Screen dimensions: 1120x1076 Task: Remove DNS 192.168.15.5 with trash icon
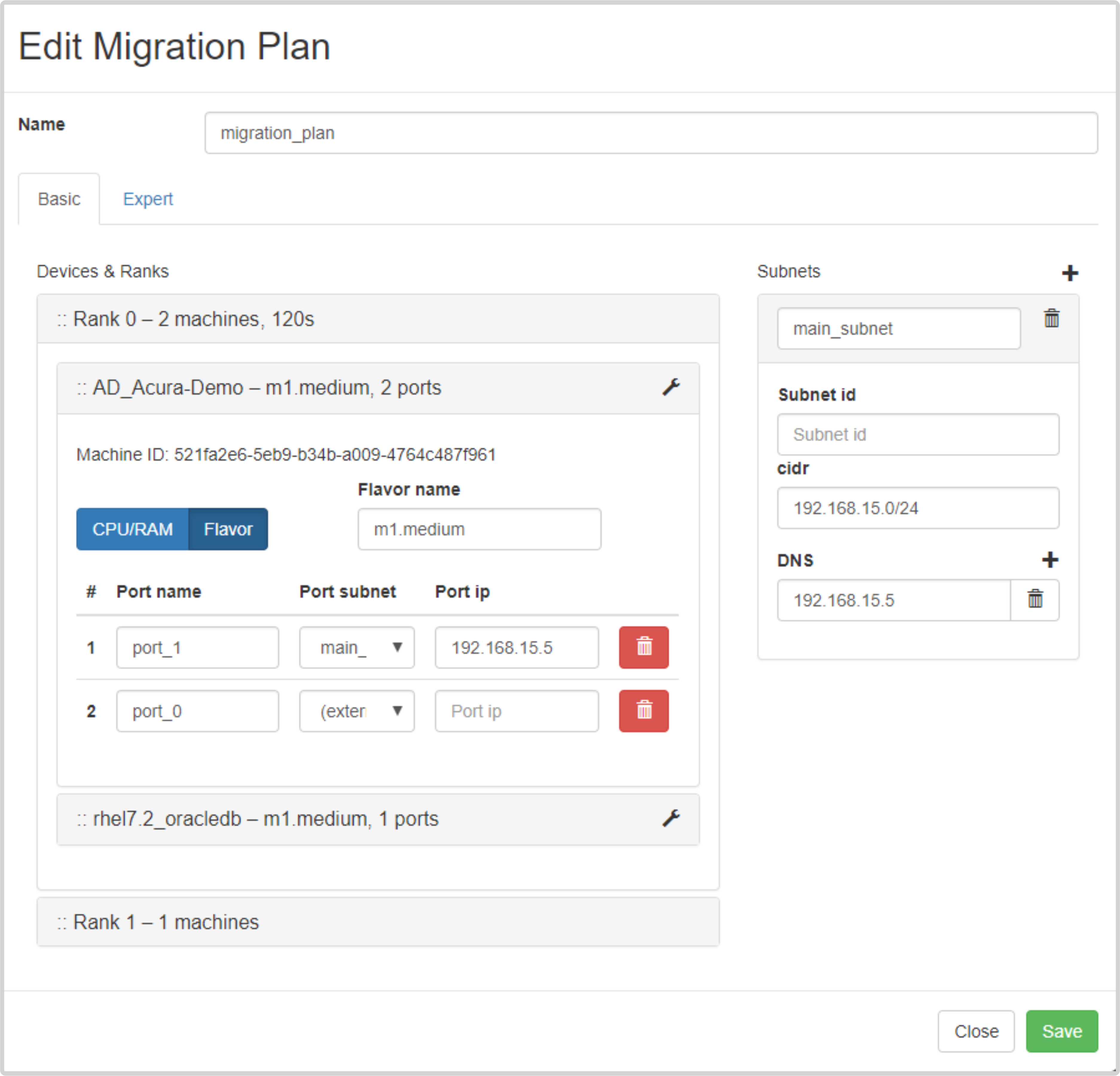click(x=1035, y=600)
